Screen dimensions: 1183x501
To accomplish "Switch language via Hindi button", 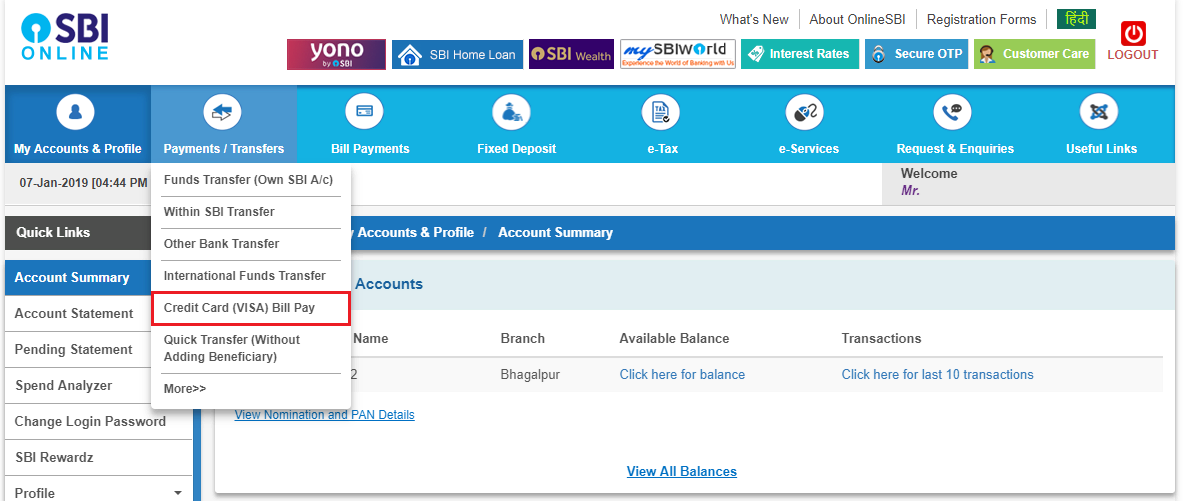I will (1077, 19).
